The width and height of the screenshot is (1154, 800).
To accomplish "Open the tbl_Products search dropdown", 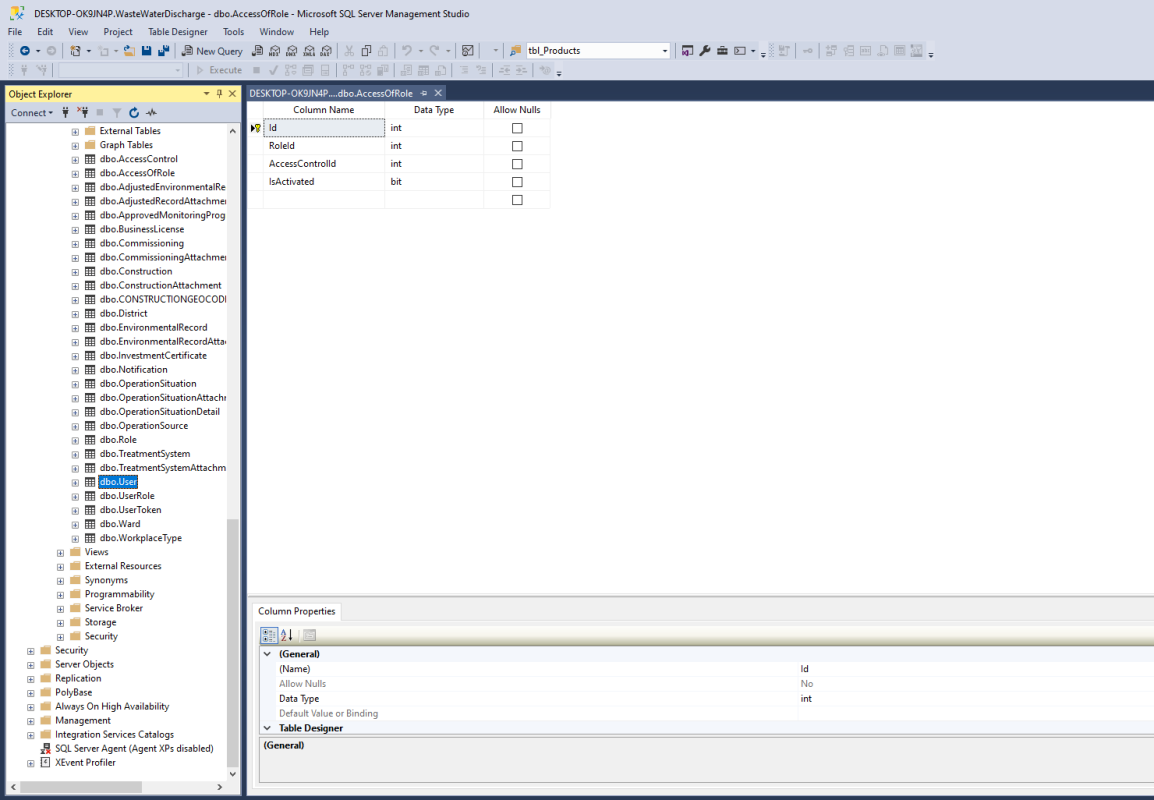I will point(665,51).
